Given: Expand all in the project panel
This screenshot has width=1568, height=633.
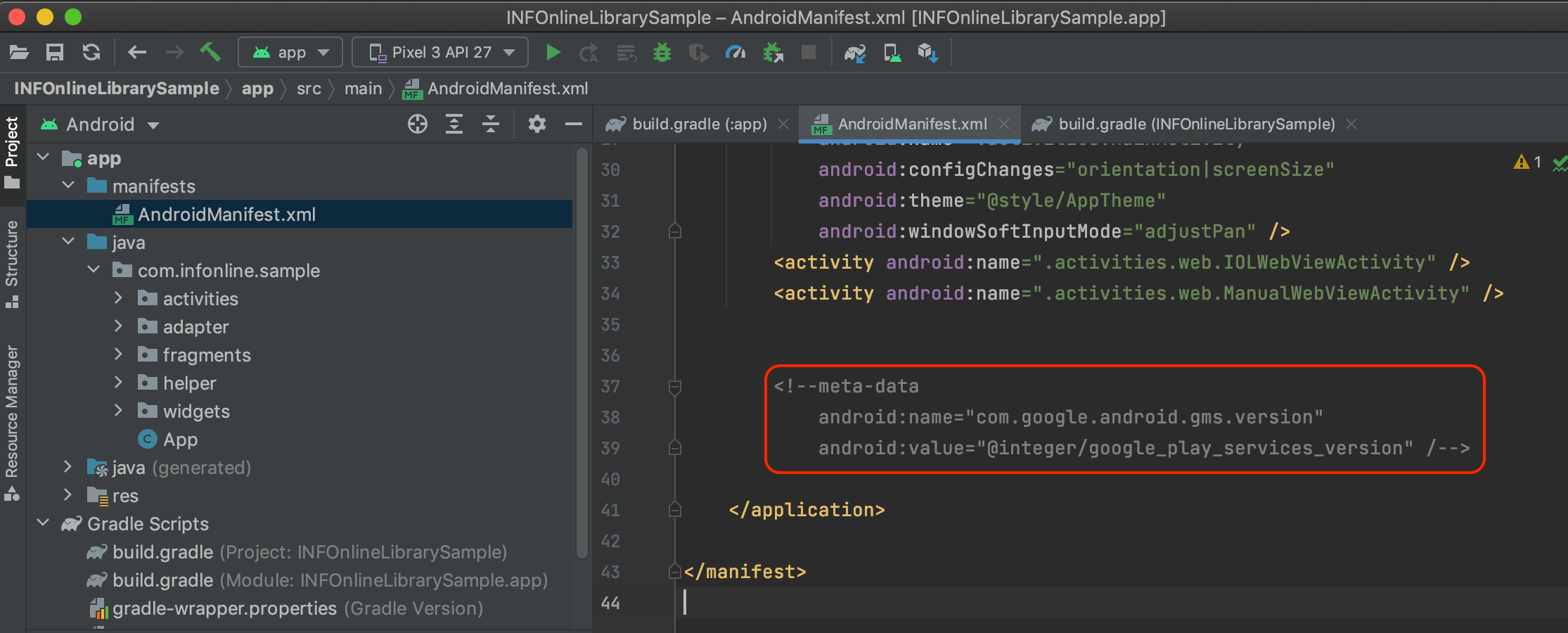Looking at the screenshot, I should tap(454, 124).
